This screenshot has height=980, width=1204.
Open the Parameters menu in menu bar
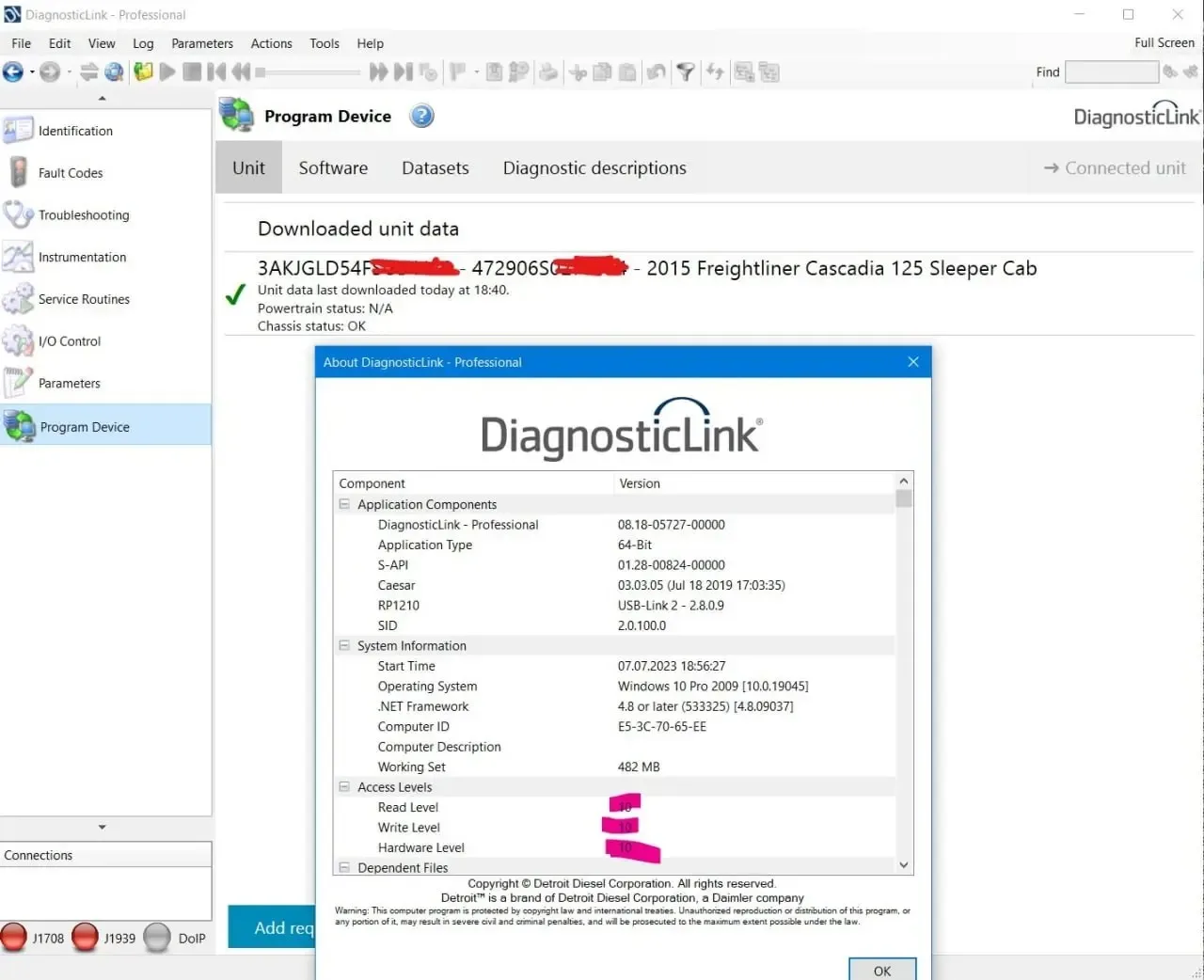click(x=202, y=43)
